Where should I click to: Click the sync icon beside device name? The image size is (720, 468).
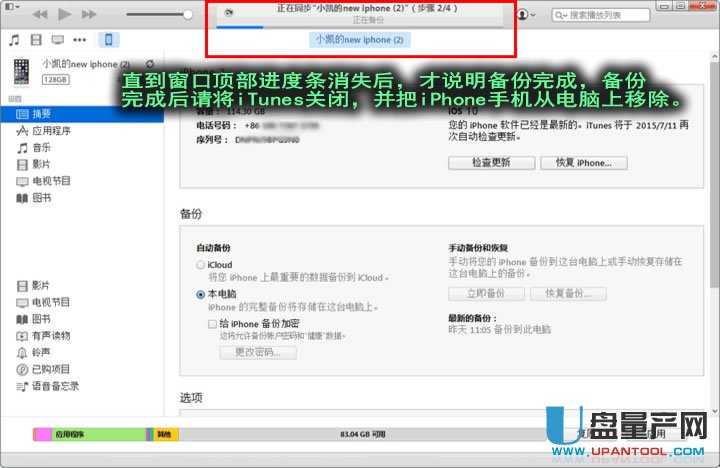150,64
